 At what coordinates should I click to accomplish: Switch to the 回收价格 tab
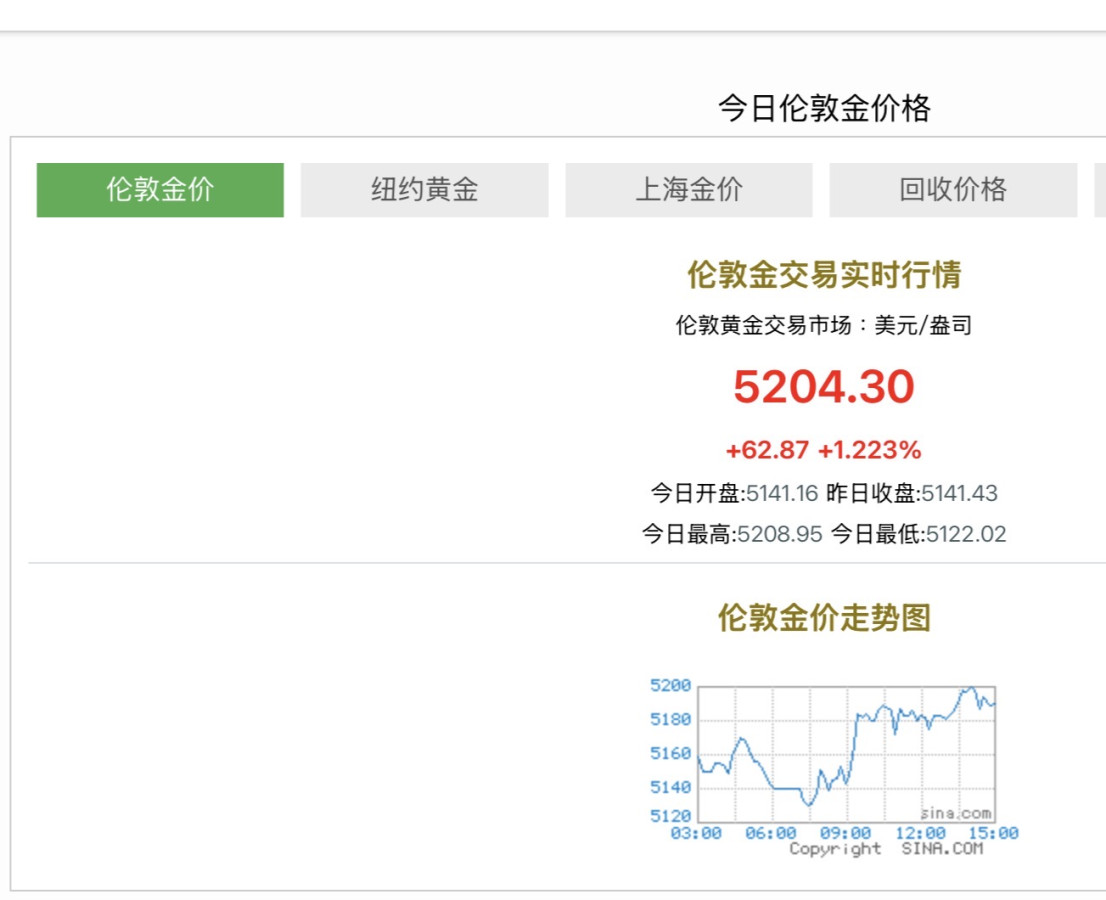953,190
